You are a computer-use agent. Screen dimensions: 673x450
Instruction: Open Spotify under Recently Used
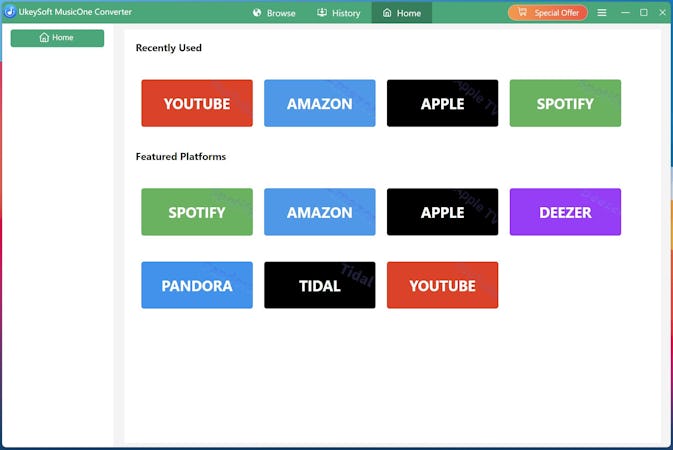tap(565, 103)
